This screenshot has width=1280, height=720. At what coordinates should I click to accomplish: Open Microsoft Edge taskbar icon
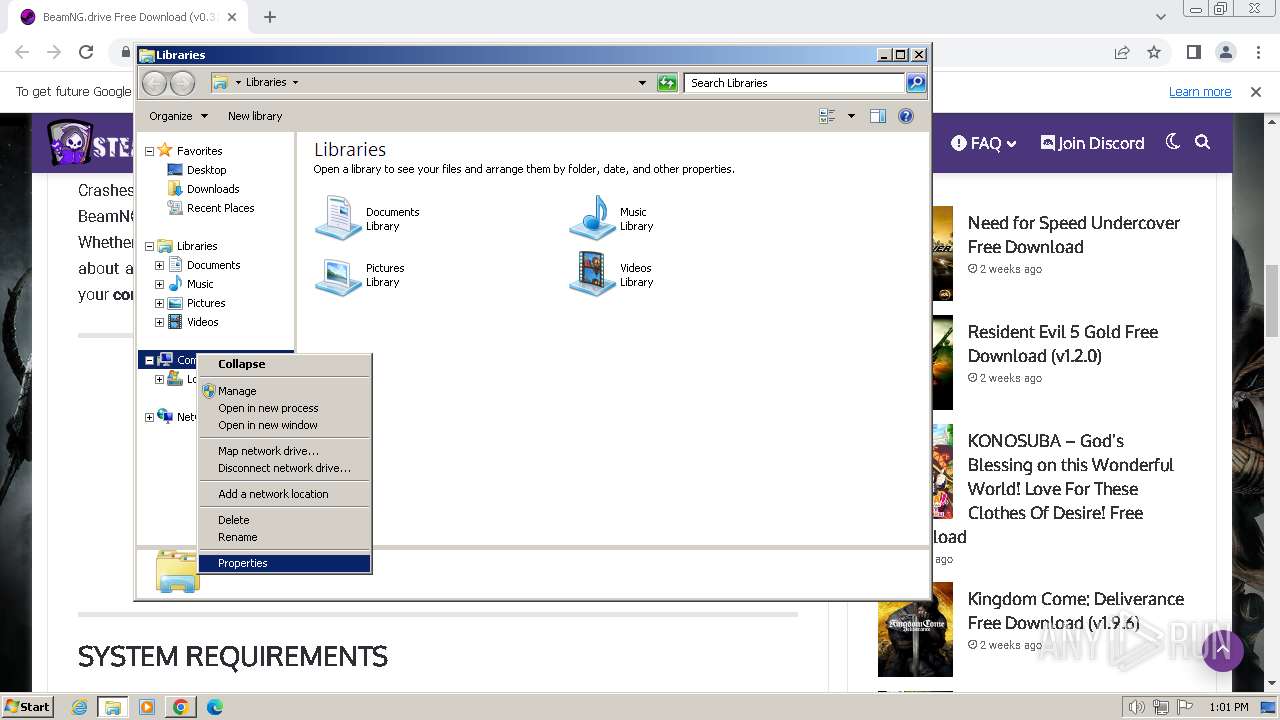215,707
